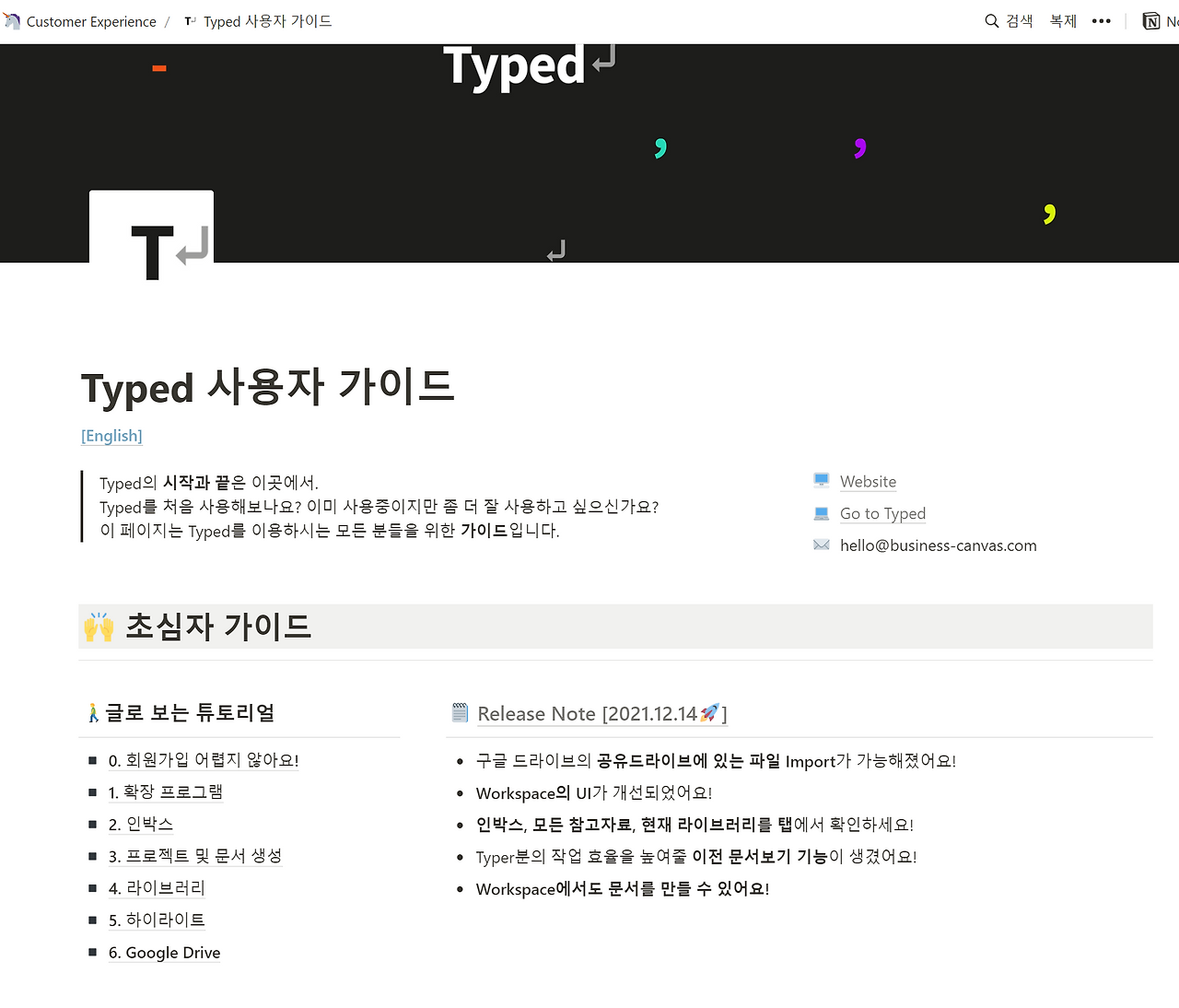Click the line 이 페이지는 Typed를 이용하시는
Viewport: 1179px width, 1008px height.
coord(330,531)
